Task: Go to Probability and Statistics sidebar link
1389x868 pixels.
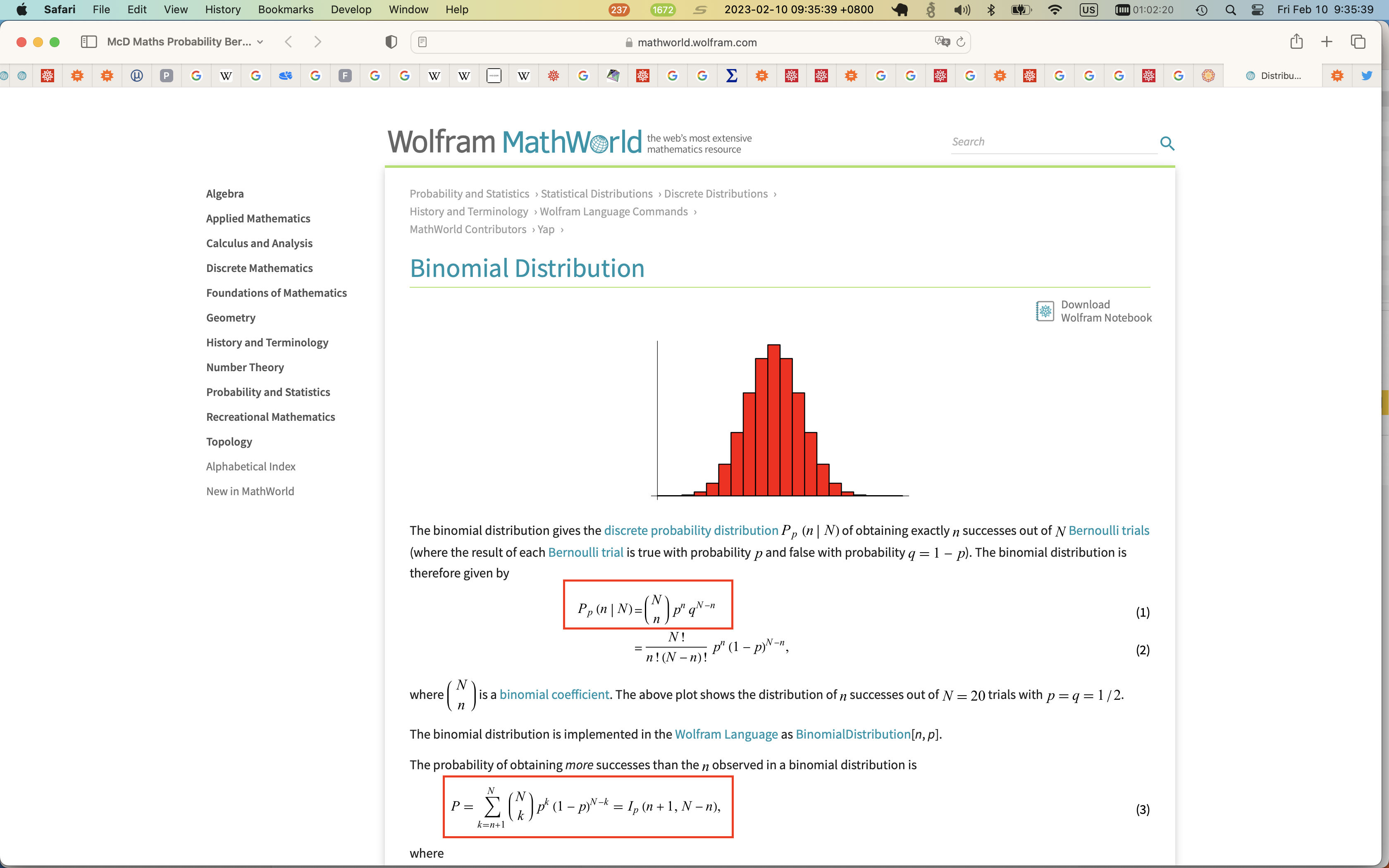Action: point(268,392)
